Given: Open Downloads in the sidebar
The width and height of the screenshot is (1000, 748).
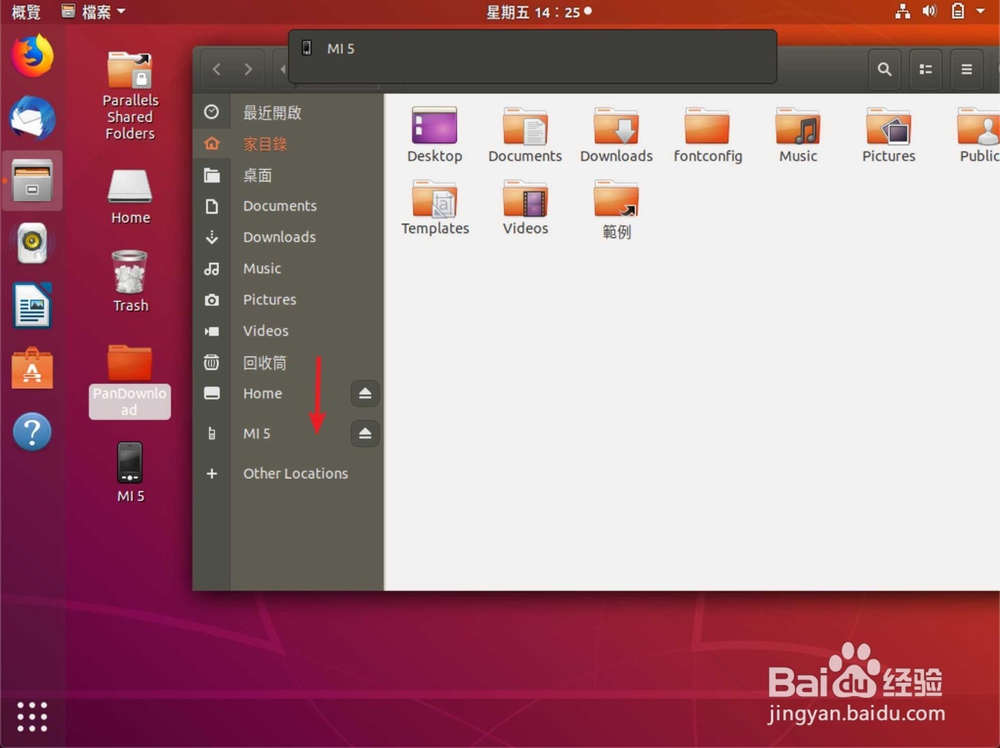Looking at the screenshot, I should coord(288,237).
